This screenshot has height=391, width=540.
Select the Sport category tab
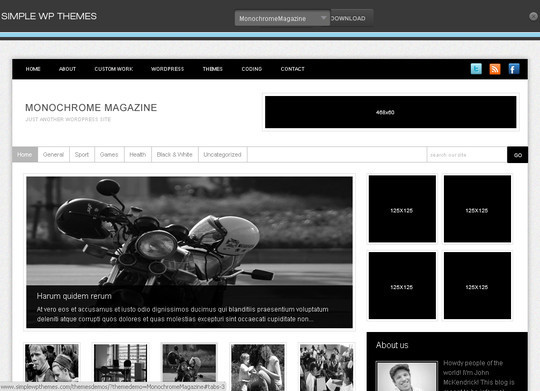pos(82,155)
